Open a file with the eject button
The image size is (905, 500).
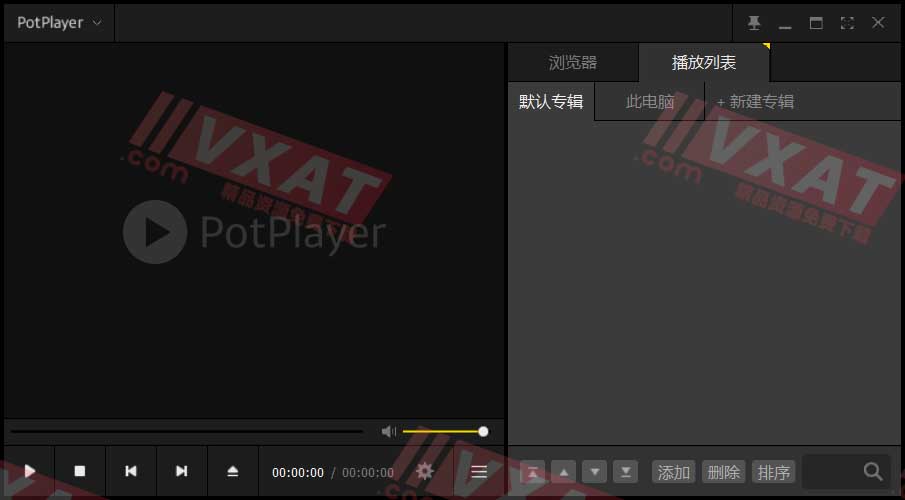[233, 471]
